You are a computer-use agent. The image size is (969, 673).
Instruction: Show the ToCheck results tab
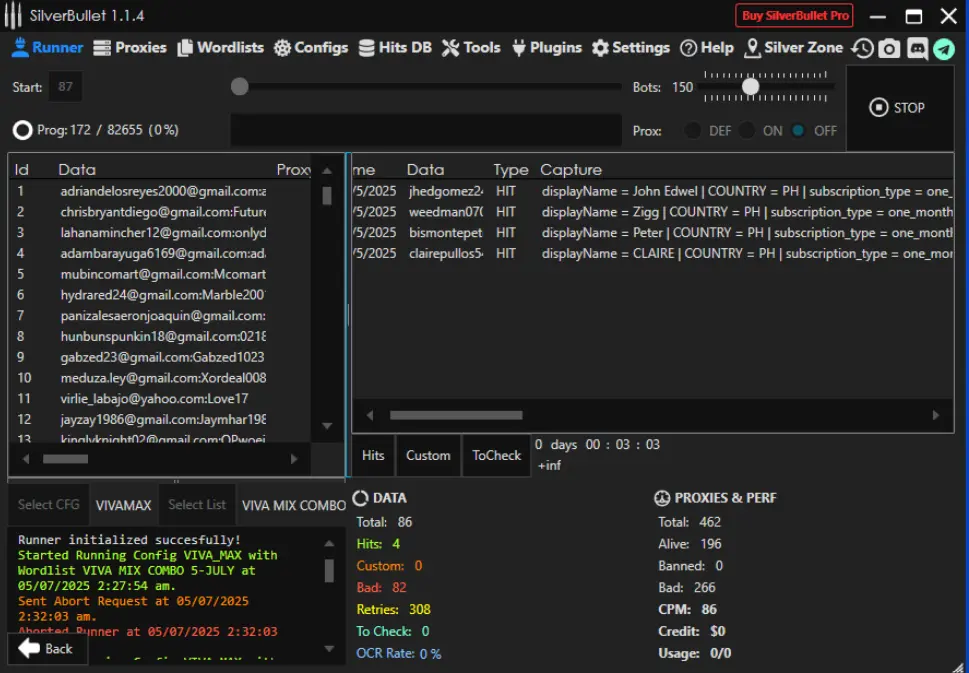pos(496,455)
